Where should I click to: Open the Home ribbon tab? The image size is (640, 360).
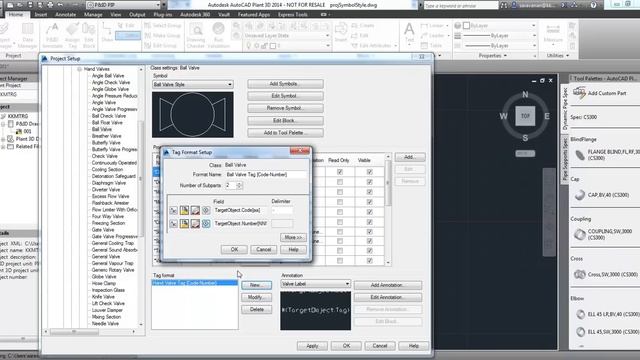pos(16,14)
